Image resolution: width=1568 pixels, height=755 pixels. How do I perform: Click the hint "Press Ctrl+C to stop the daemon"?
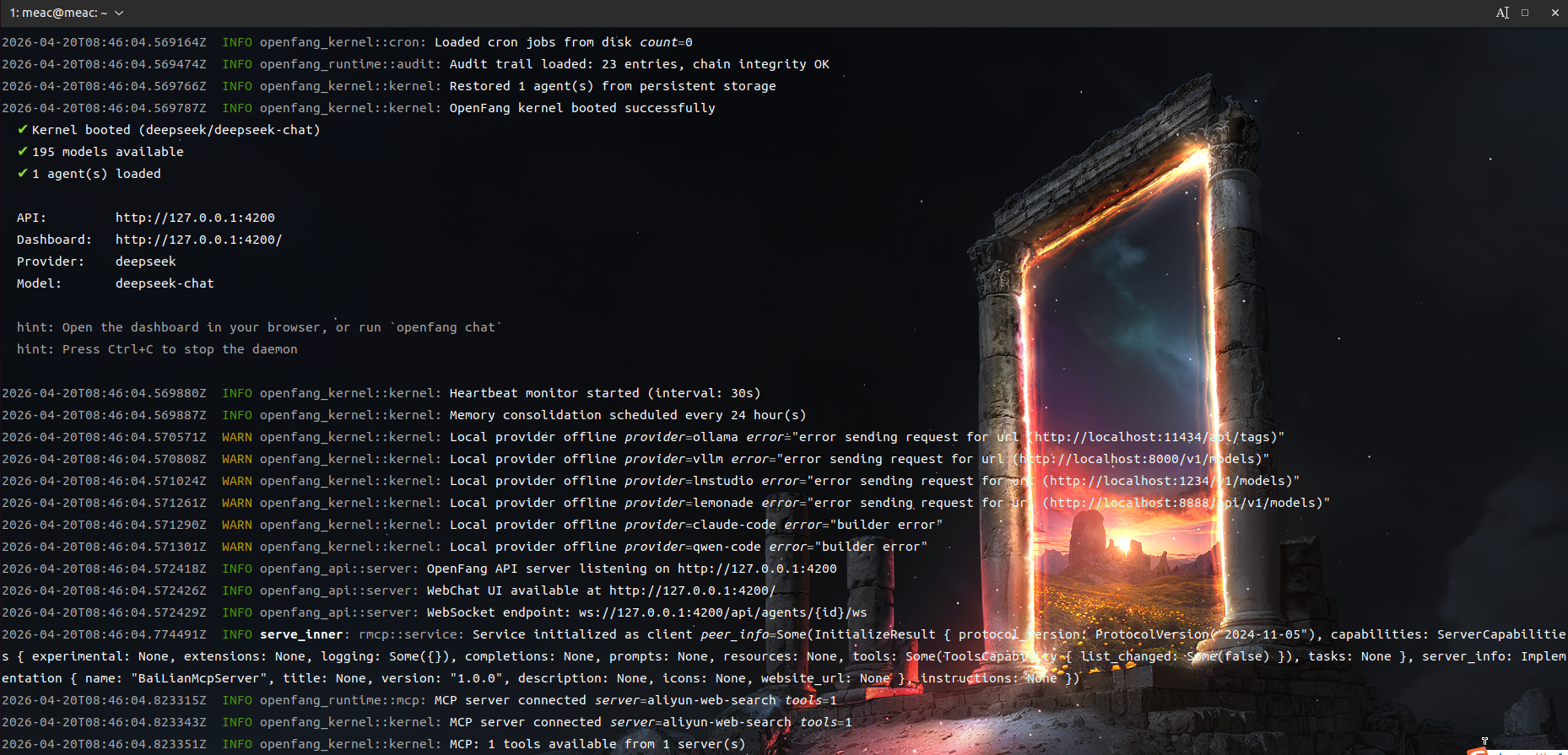pos(180,349)
